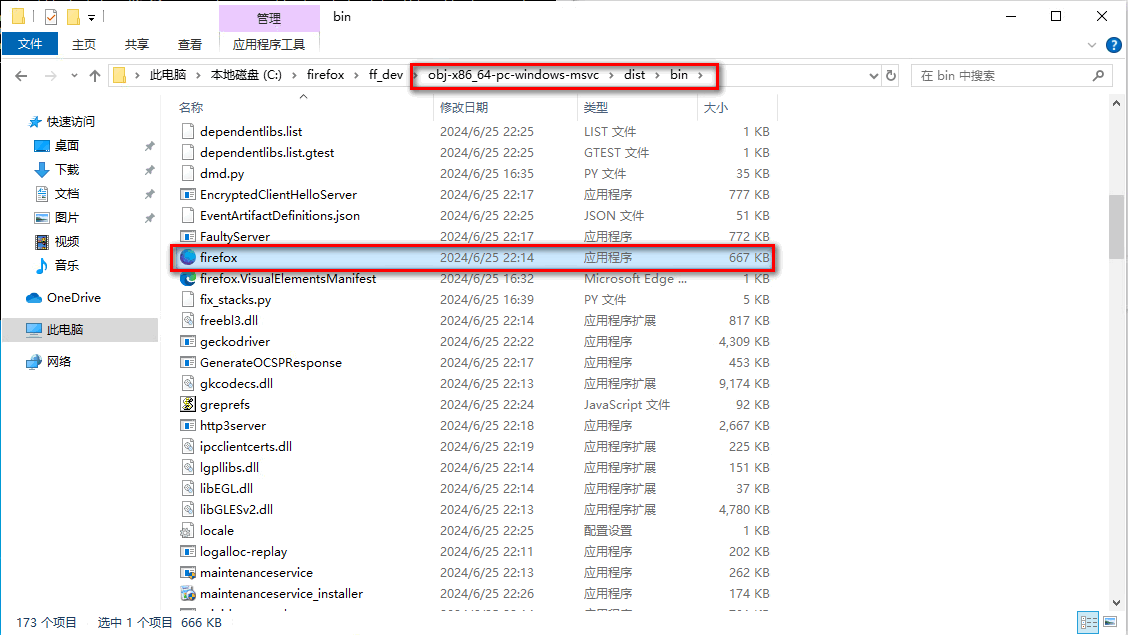
Task: Select maintenanceservice_installer icon
Action: (188, 593)
